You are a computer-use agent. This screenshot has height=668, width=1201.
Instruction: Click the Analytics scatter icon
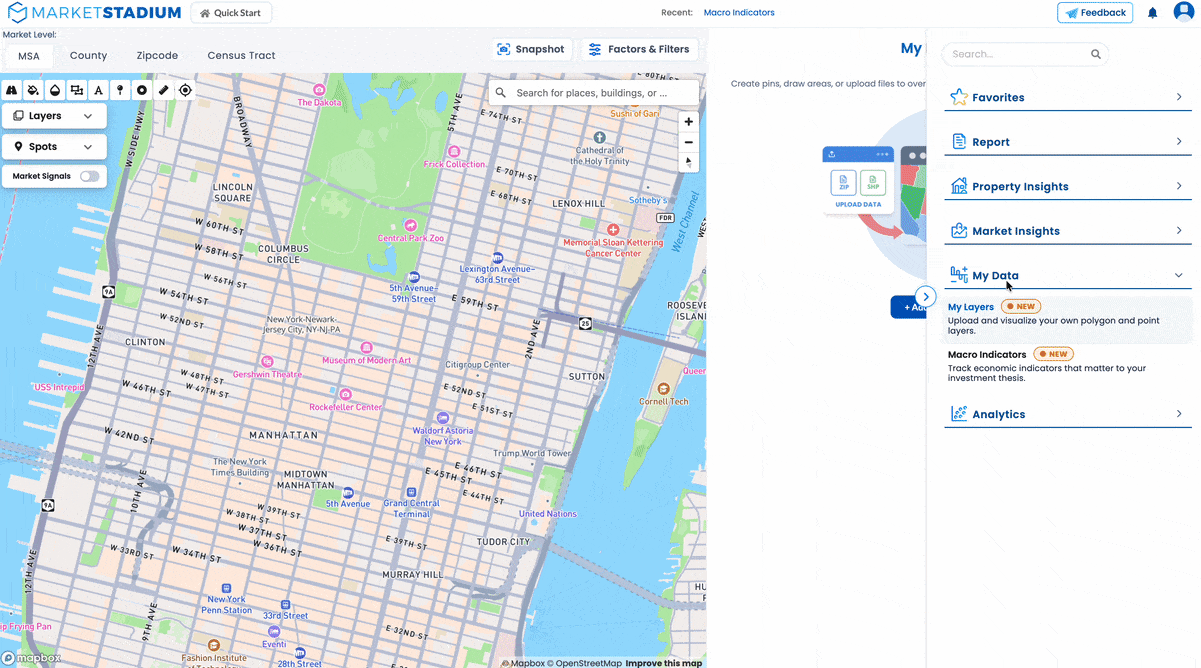tap(959, 414)
